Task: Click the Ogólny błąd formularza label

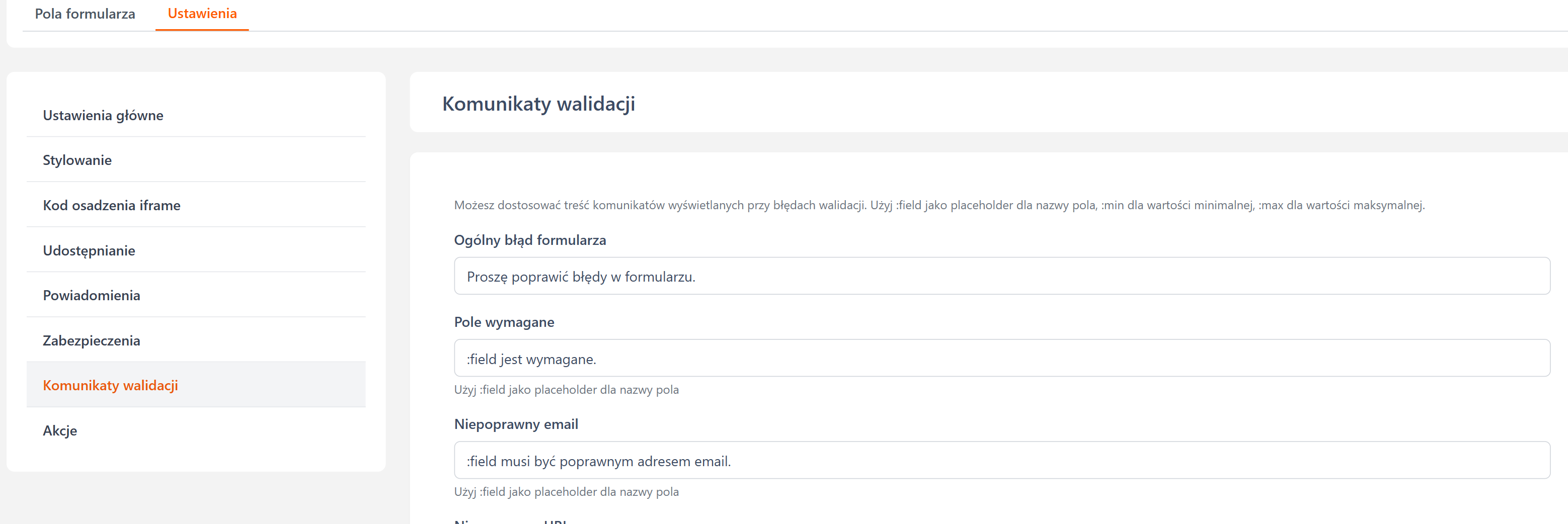Action: 529,240
